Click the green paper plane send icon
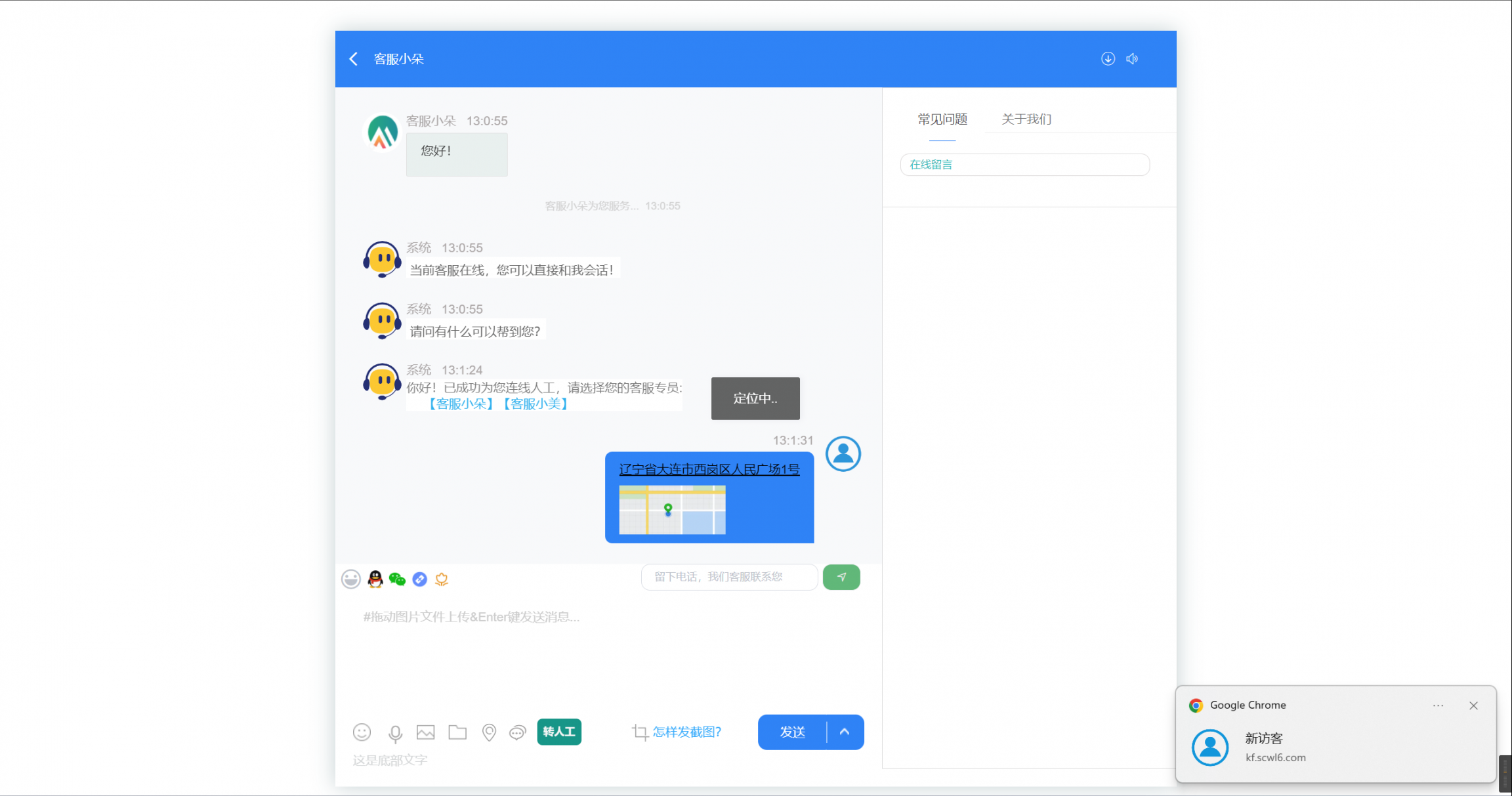This screenshot has height=796, width=1512. [x=841, y=577]
